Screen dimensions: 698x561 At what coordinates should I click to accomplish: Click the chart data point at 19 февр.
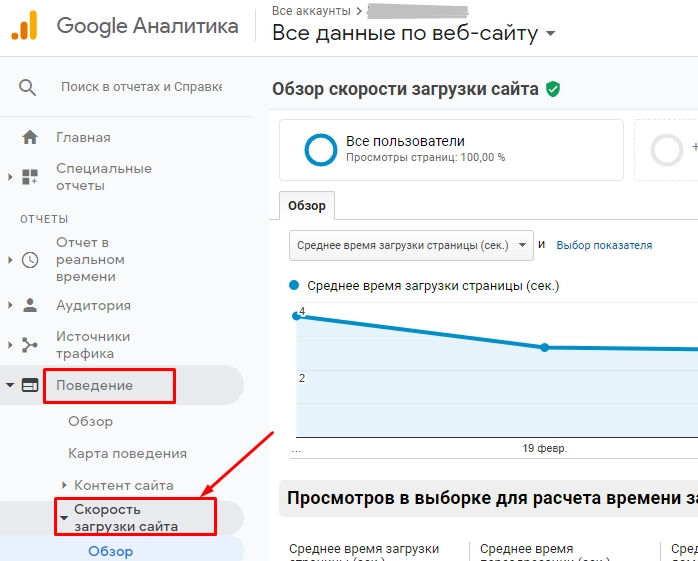(x=544, y=348)
